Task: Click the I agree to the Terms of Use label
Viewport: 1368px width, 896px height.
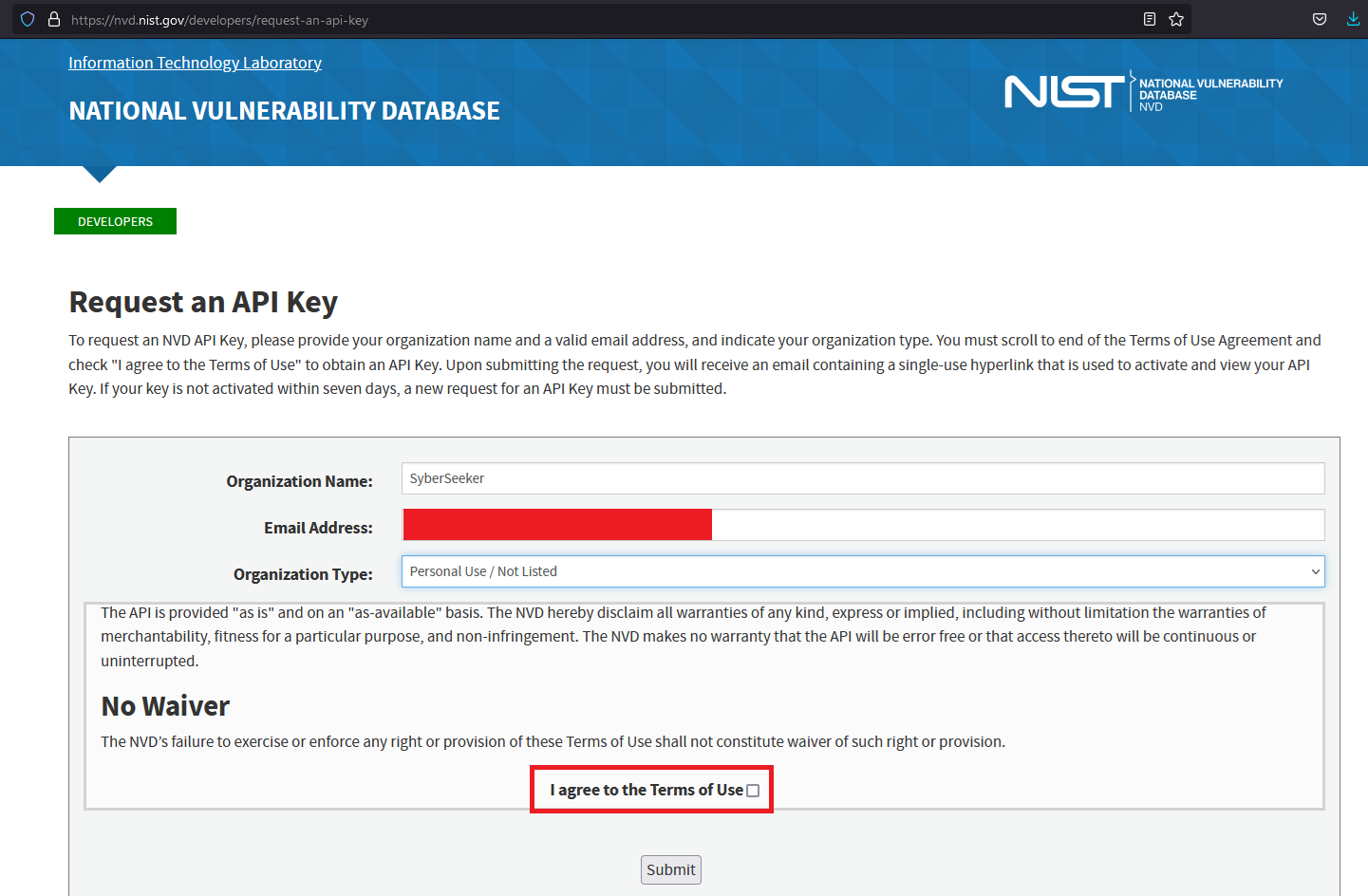Action: tap(647, 790)
